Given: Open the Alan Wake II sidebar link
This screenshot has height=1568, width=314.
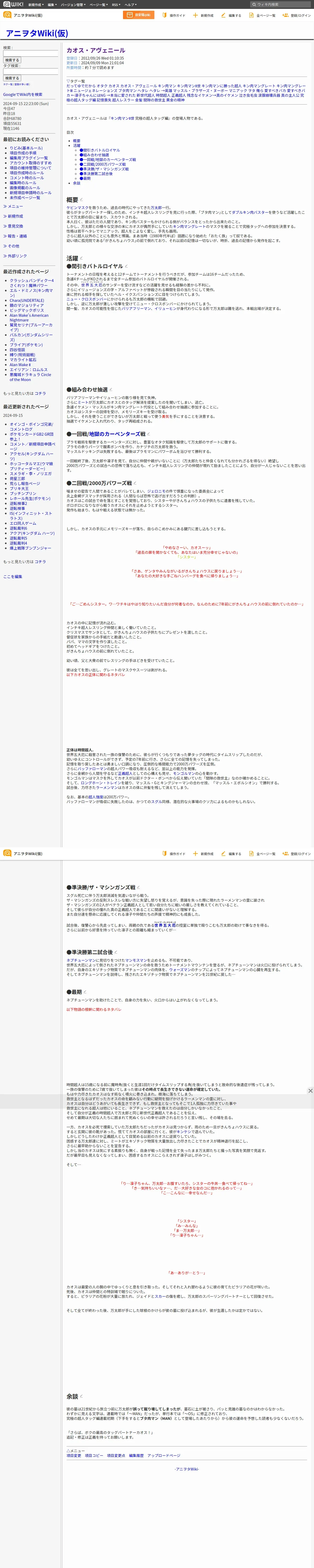Looking at the screenshot, I should [x=20, y=365].
